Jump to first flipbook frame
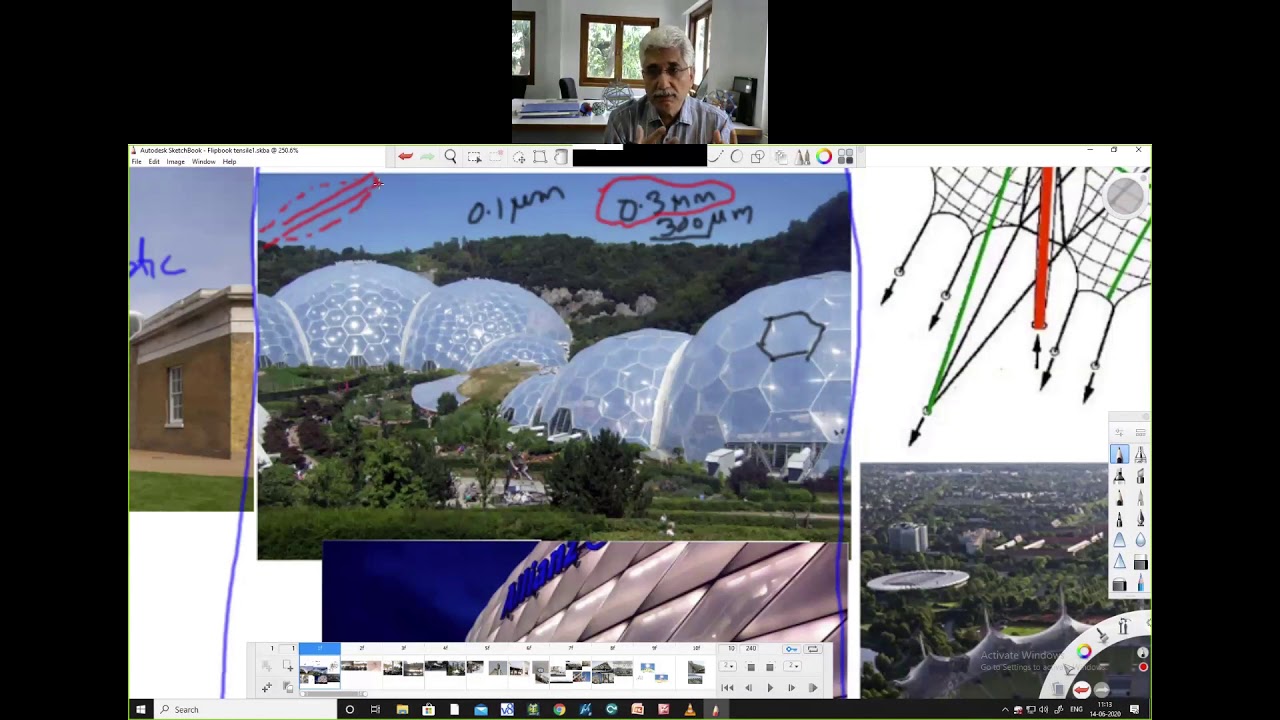 click(727, 688)
